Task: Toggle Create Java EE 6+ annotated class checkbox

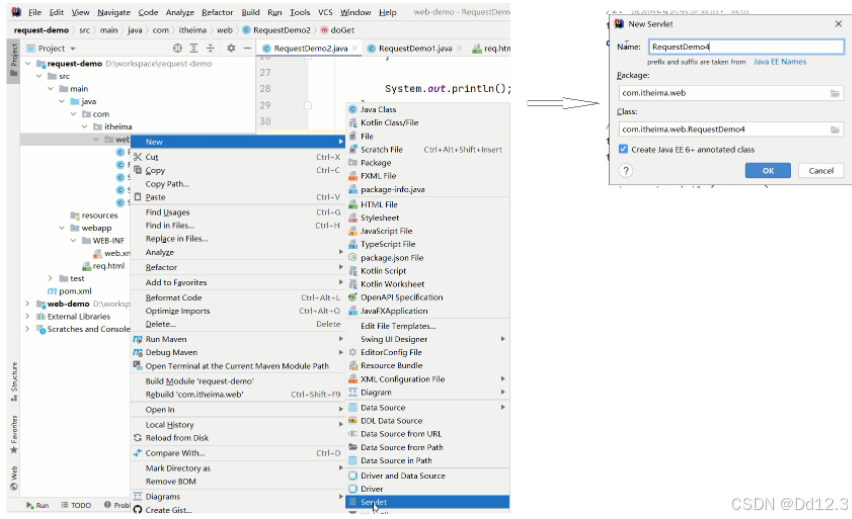Action: [623, 149]
